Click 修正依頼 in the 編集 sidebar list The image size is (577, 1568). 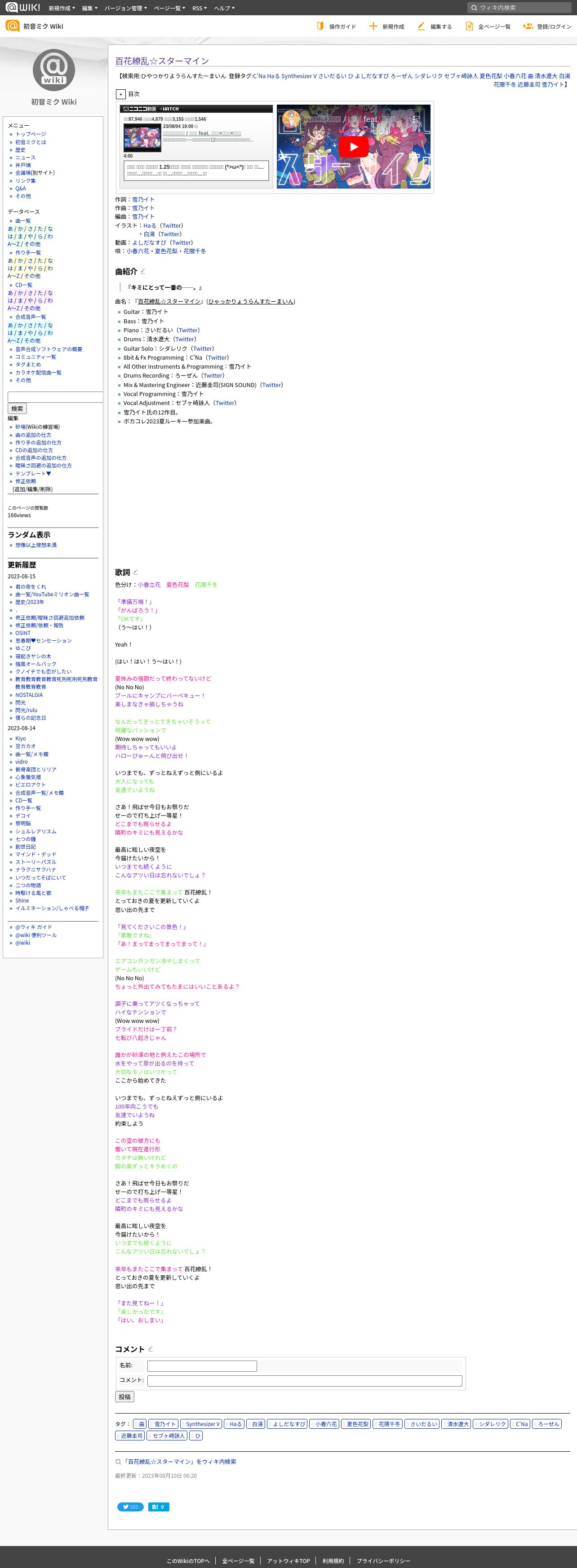[x=26, y=481]
